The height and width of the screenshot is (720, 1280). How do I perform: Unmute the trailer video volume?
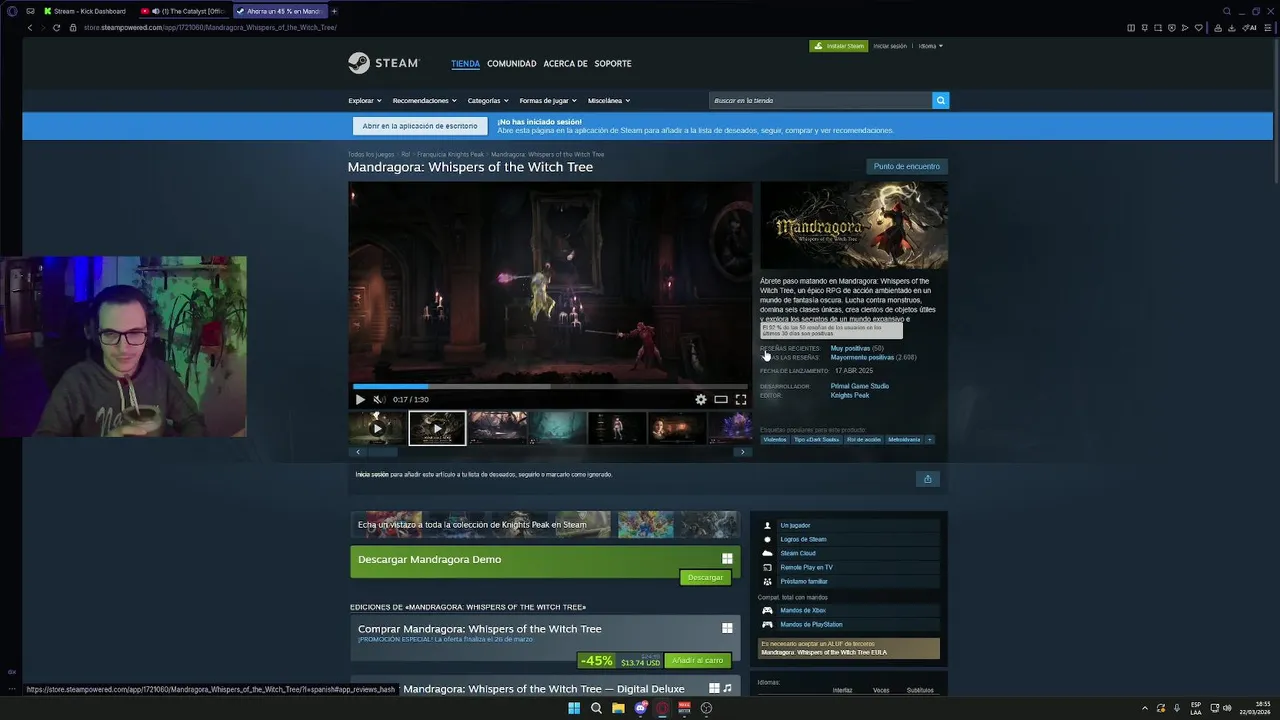[378, 399]
